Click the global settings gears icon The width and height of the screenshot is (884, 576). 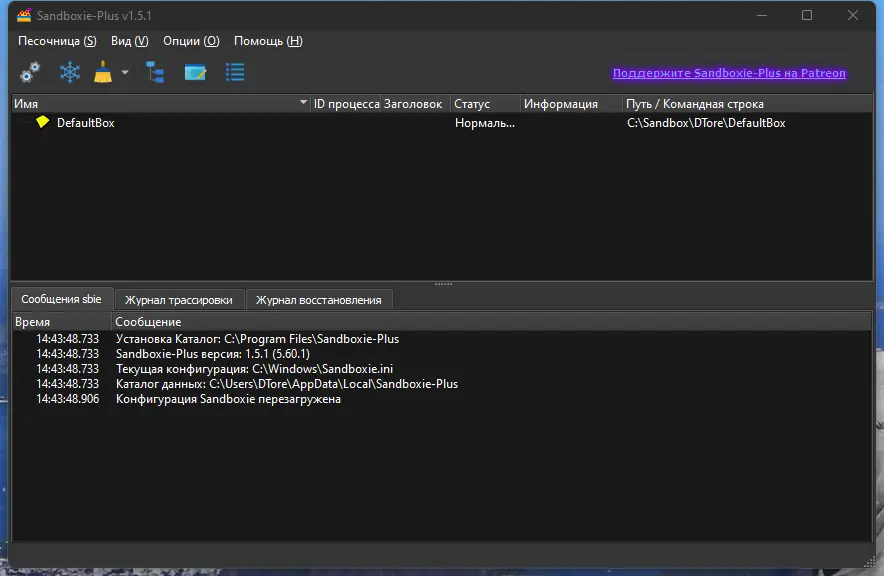pyautogui.click(x=30, y=72)
